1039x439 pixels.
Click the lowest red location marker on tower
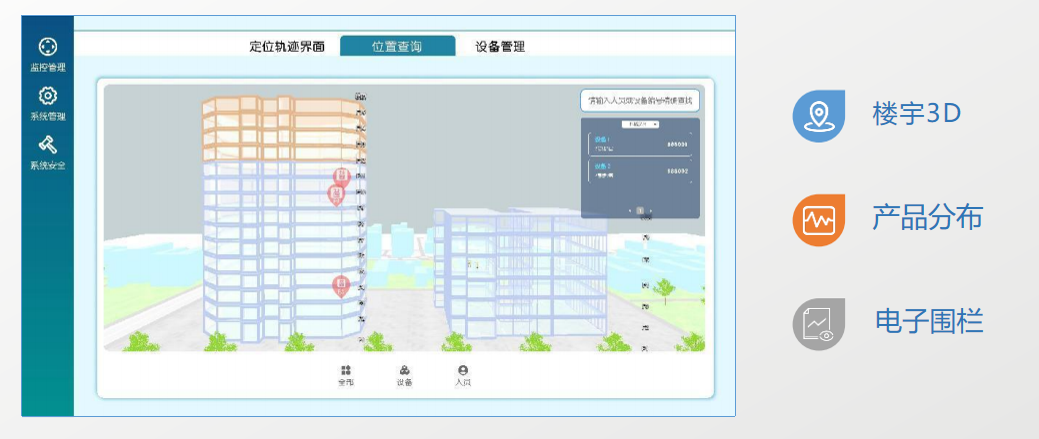(x=341, y=287)
